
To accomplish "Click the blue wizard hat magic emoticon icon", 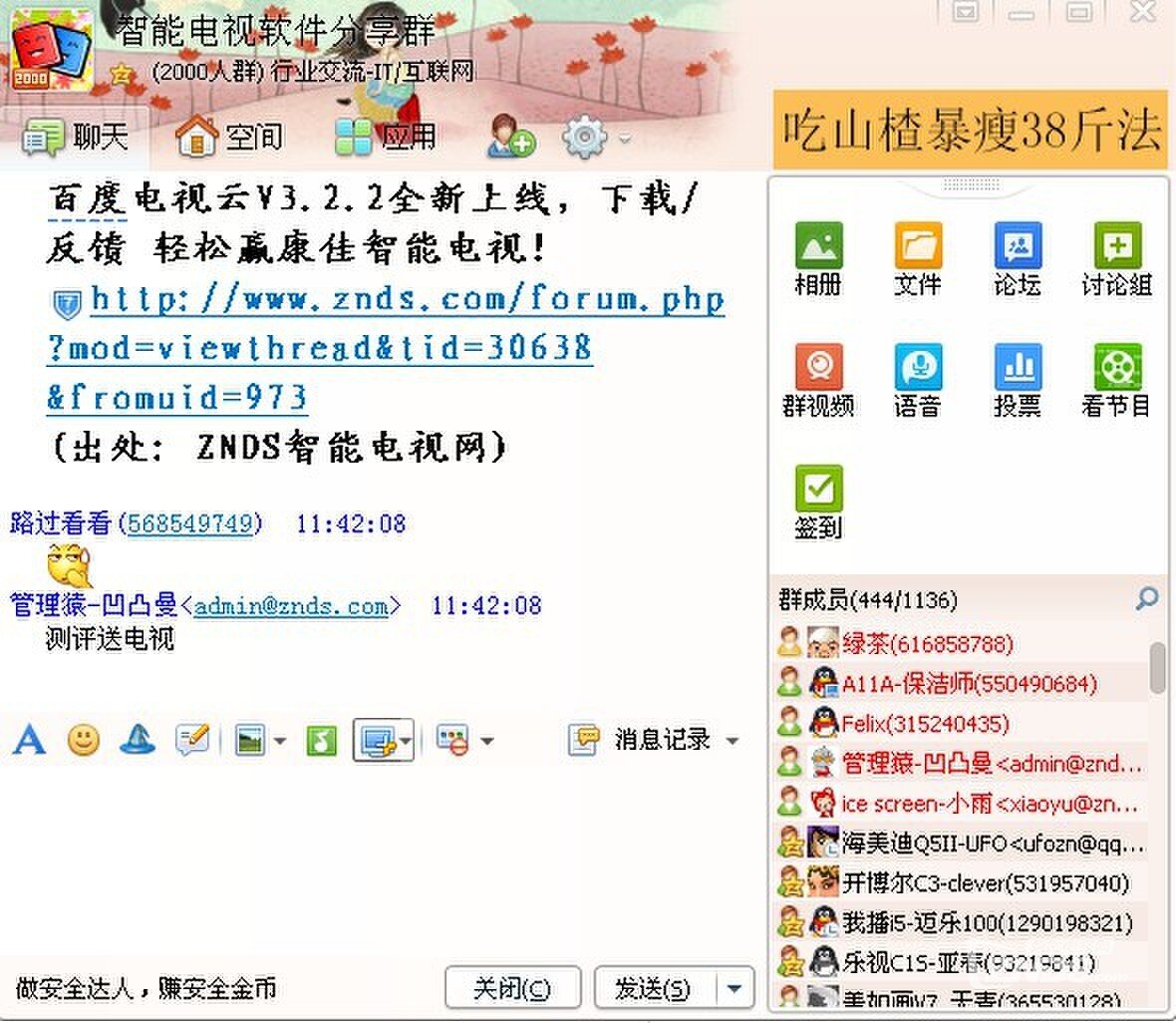I will point(138,740).
